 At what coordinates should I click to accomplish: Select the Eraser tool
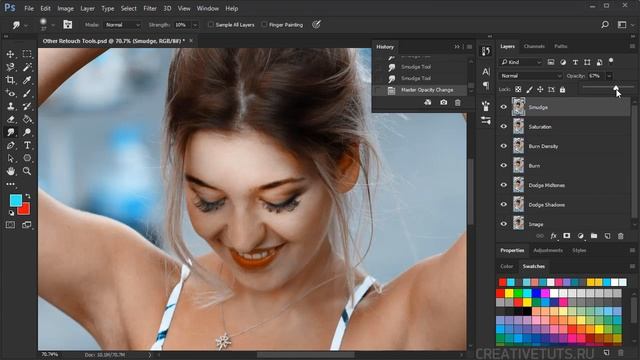coord(11,119)
